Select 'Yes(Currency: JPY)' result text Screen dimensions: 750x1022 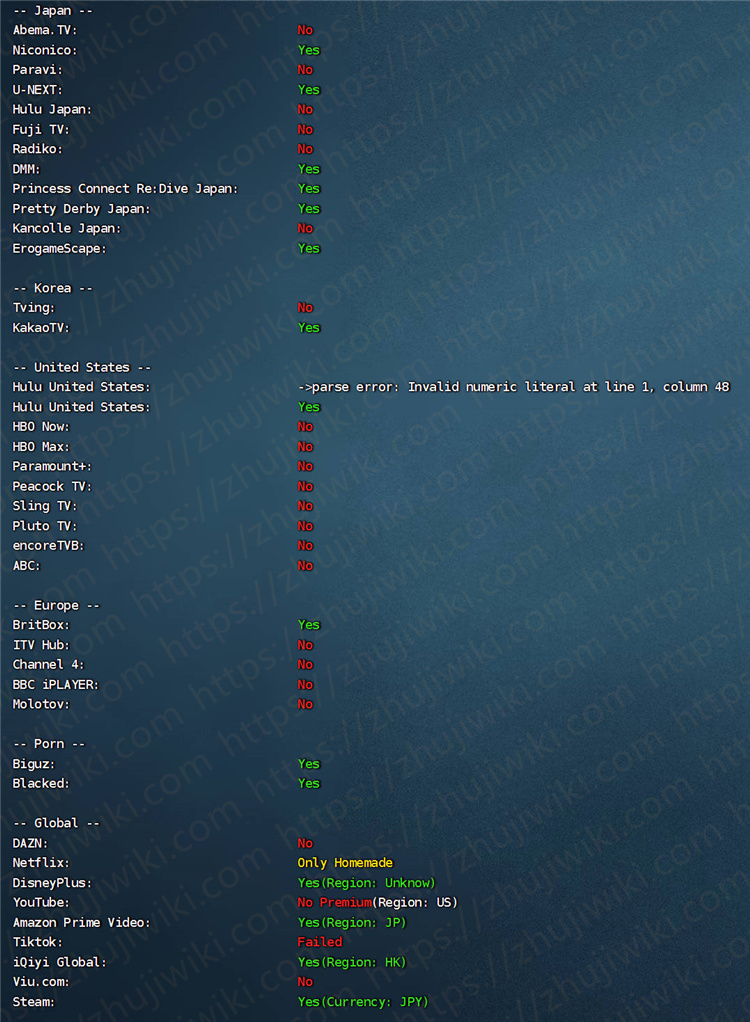(363, 1002)
